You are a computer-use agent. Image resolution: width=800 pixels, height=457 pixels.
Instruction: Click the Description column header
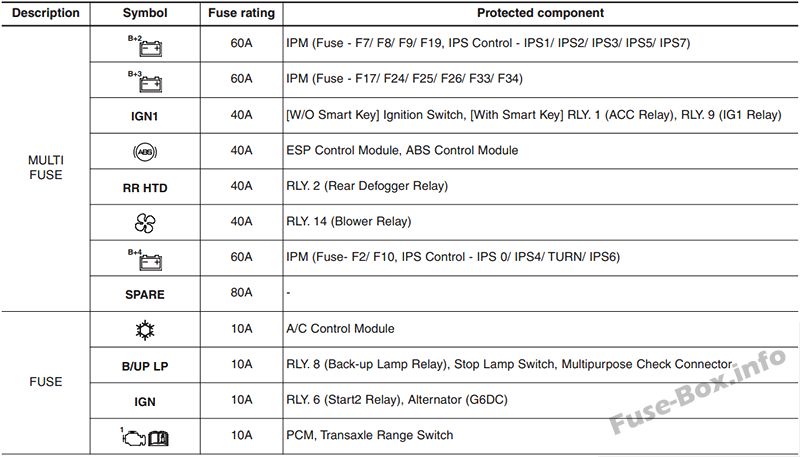45,13
